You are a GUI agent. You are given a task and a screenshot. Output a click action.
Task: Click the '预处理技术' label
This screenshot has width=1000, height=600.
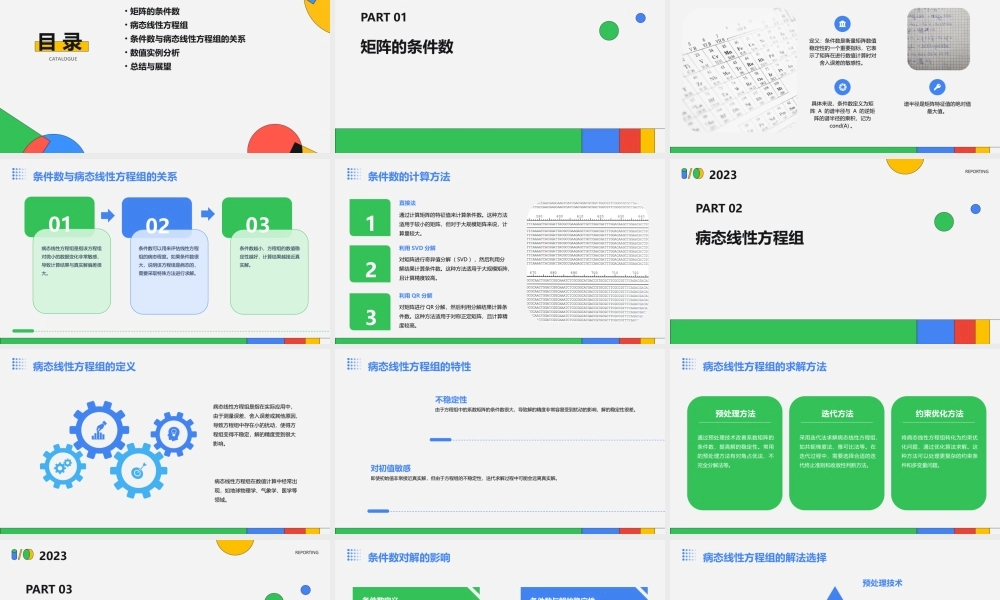click(x=882, y=583)
